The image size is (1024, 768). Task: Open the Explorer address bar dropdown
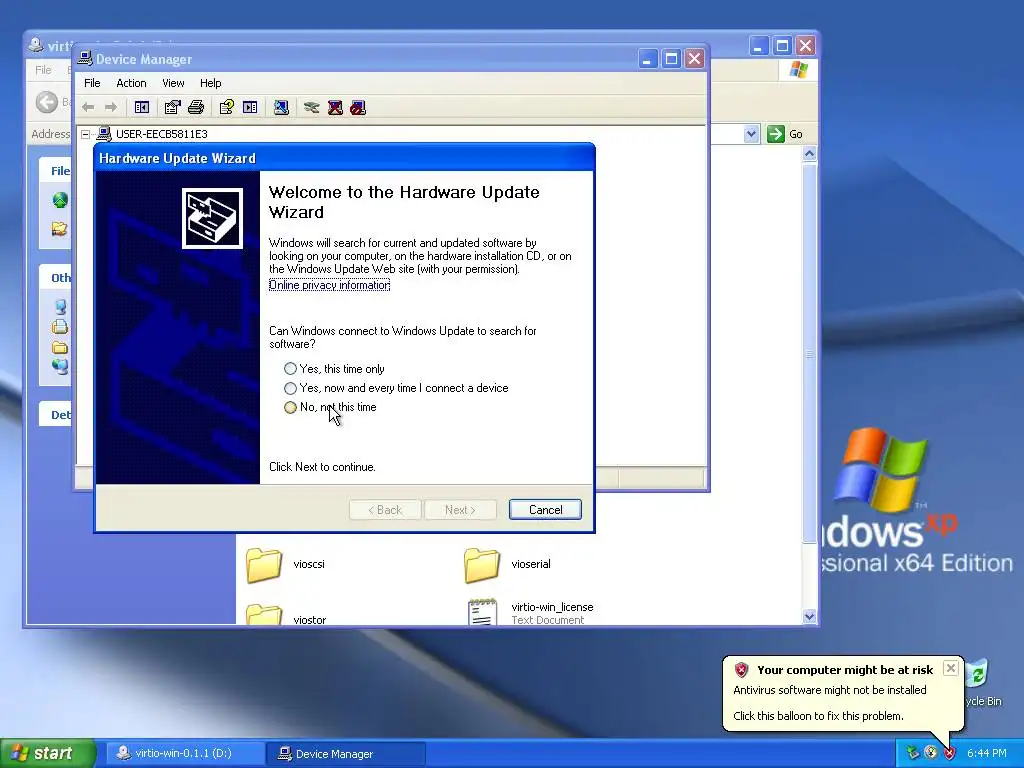tap(751, 134)
